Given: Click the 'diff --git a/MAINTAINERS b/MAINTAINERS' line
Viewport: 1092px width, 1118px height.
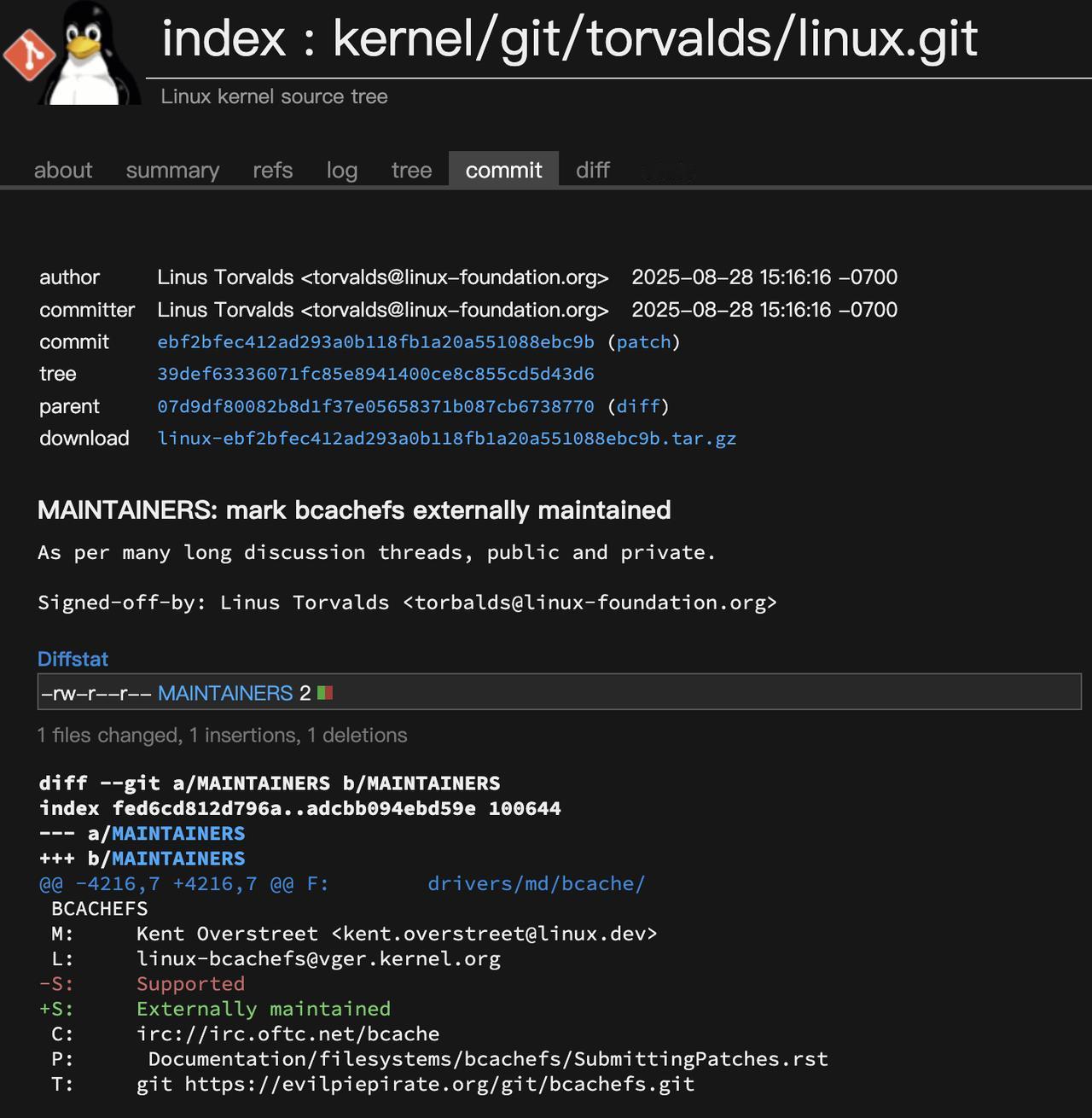Looking at the screenshot, I should tap(270, 783).
